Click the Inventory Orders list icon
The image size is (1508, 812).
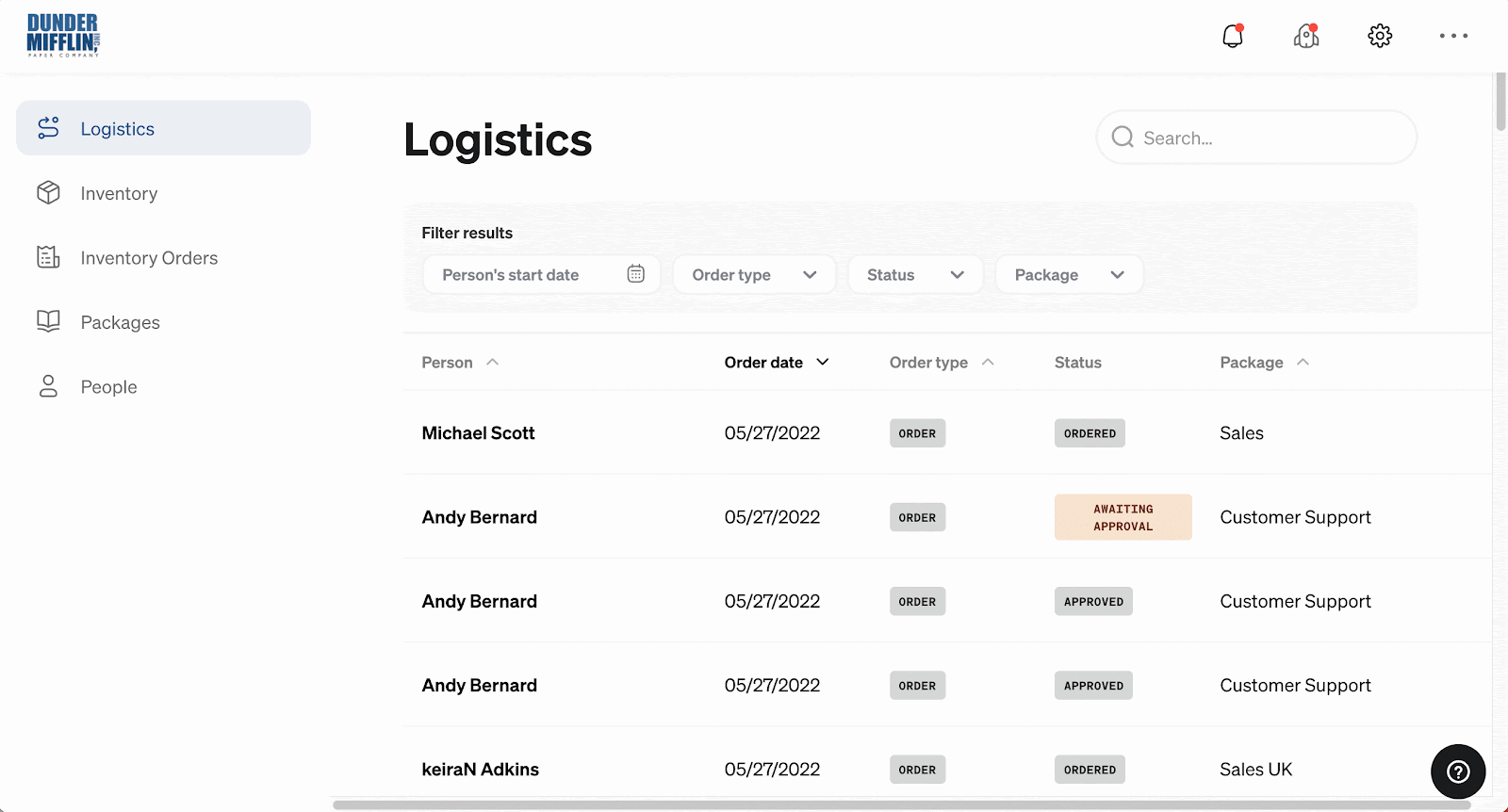coord(48,257)
